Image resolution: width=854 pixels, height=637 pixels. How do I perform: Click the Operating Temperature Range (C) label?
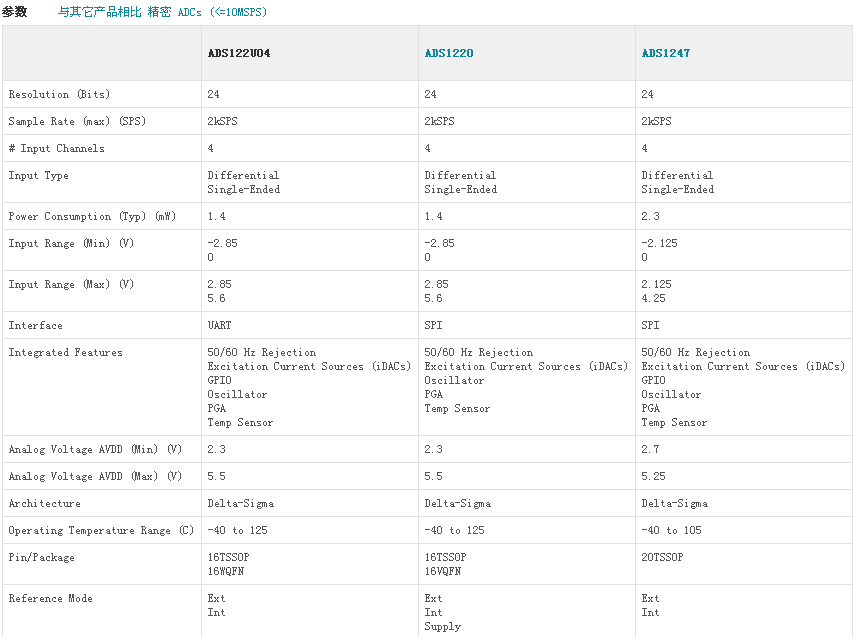click(101, 530)
